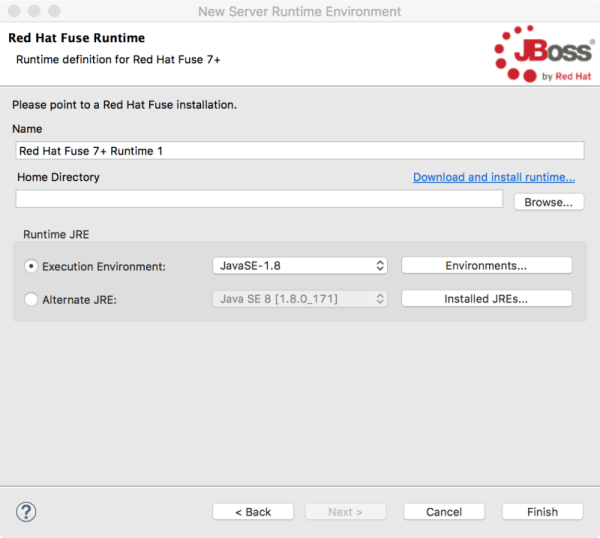Follow the Download and install runtime link
The width and height of the screenshot is (600, 538).
(493, 177)
